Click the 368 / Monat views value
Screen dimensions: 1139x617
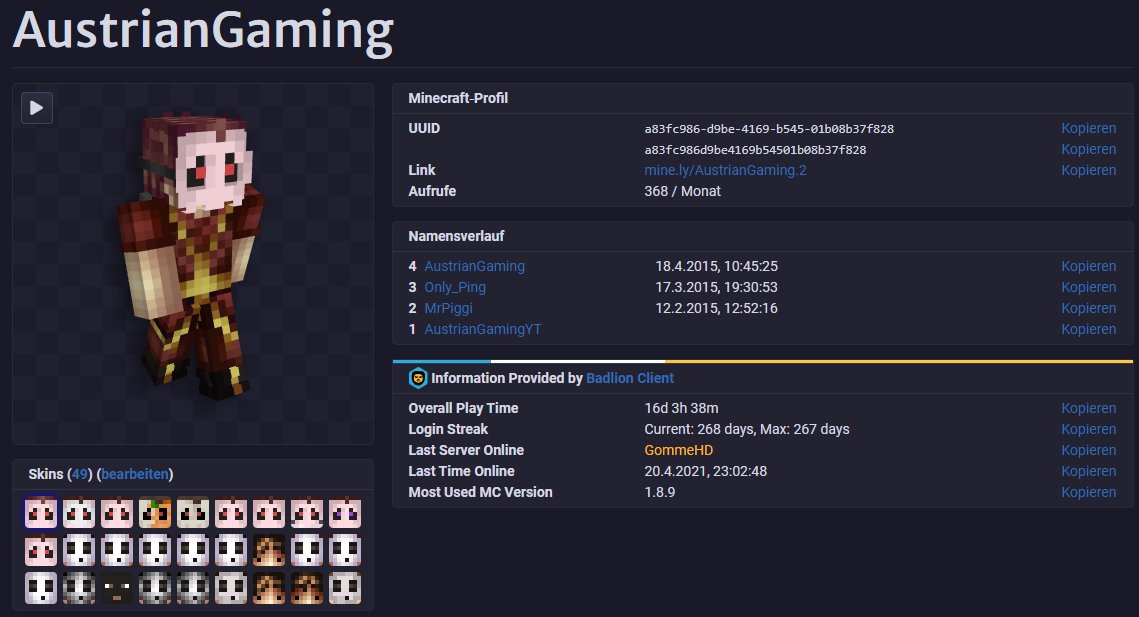tap(682, 191)
